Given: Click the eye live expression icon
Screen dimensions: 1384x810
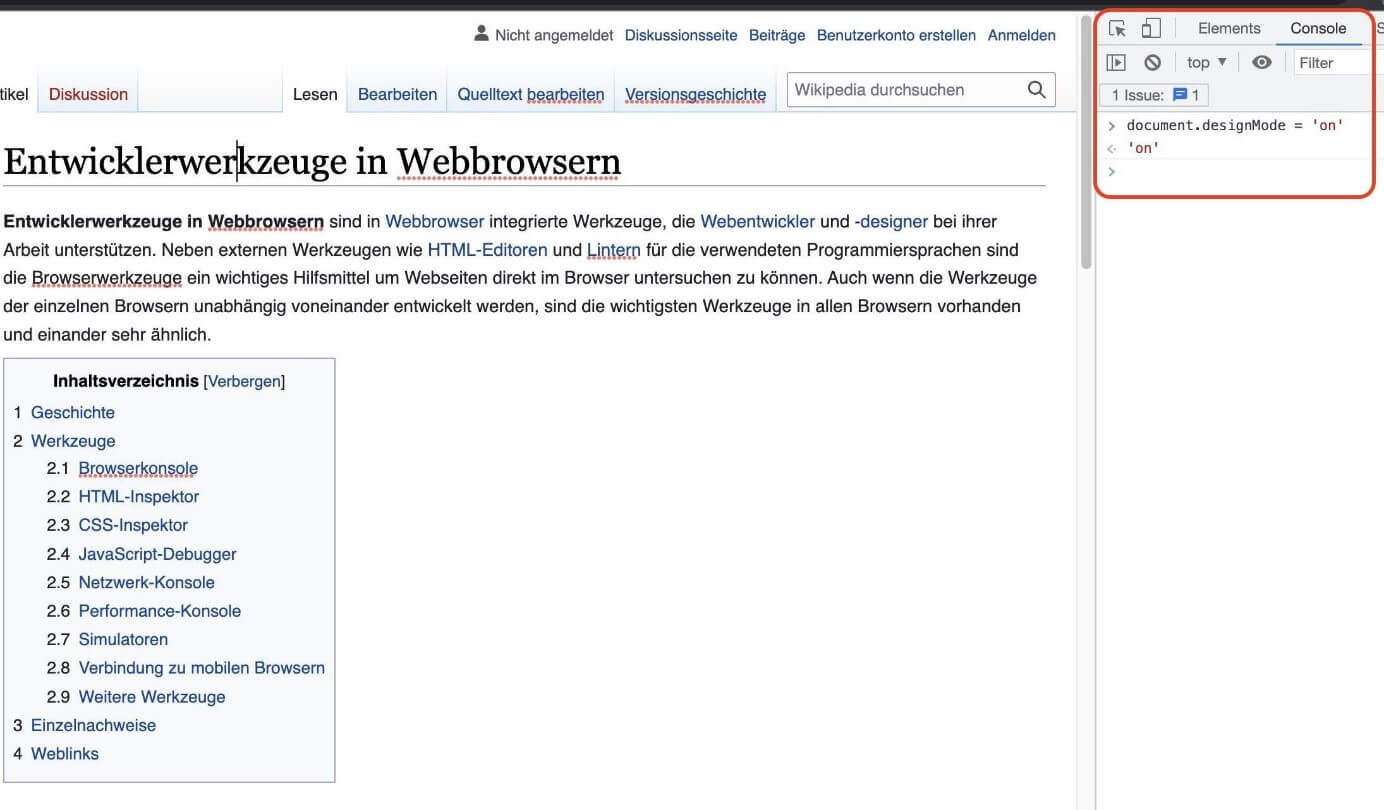Looking at the screenshot, I should pyautogui.click(x=1262, y=62).
